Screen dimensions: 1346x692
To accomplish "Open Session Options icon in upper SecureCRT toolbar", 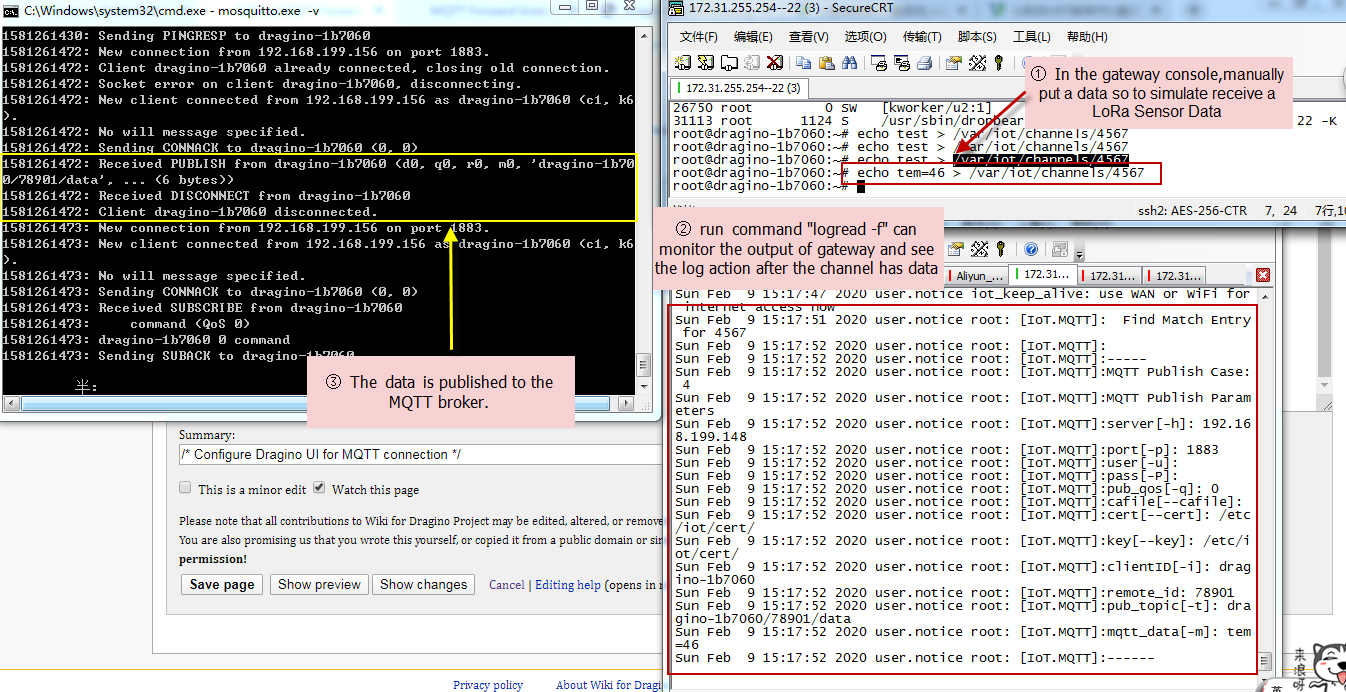I will coord(954,63).
